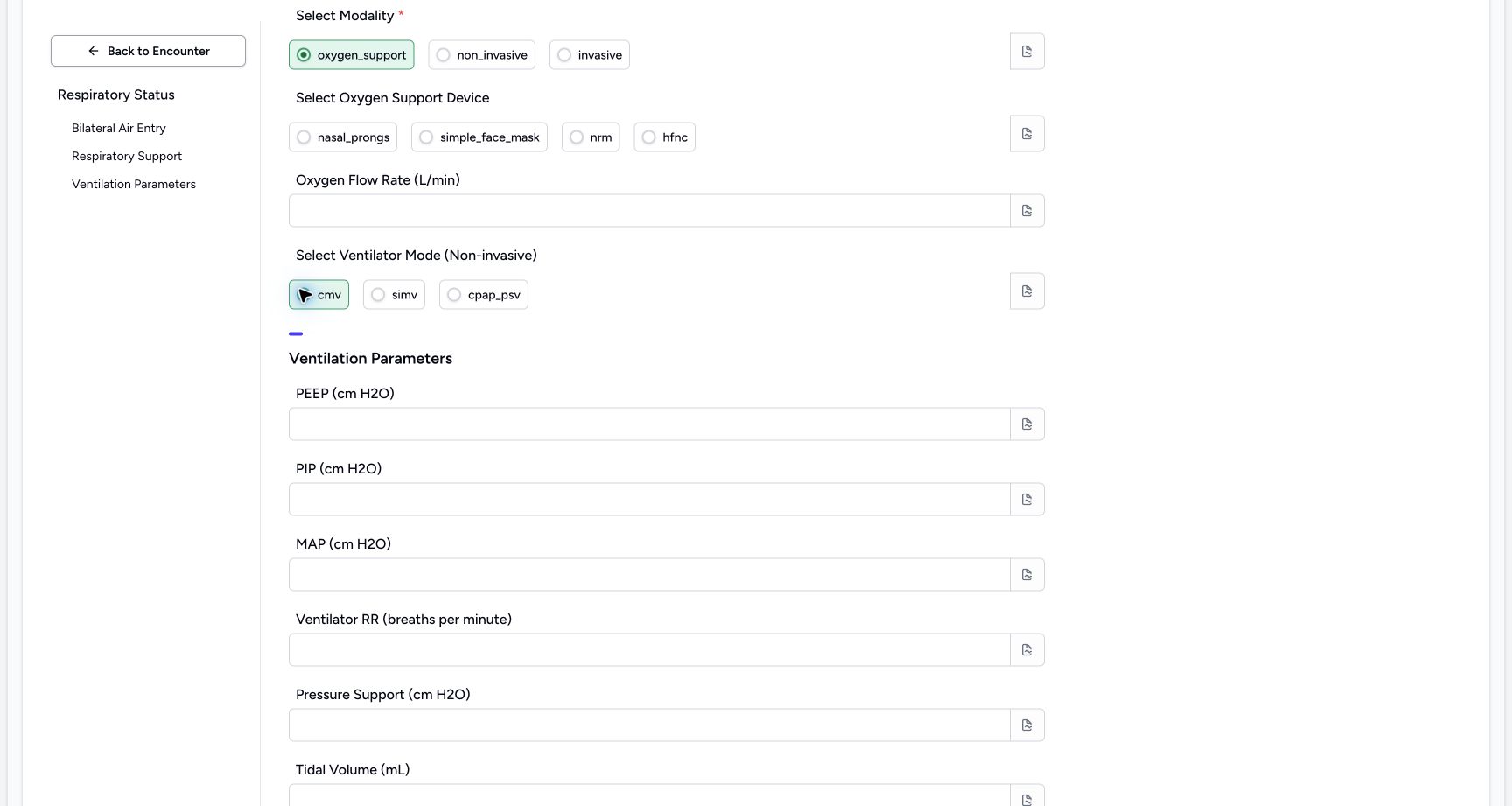Choose simple_face_mask as oxygen device
The image size is (1512, 806).
(x=479, y=137)
